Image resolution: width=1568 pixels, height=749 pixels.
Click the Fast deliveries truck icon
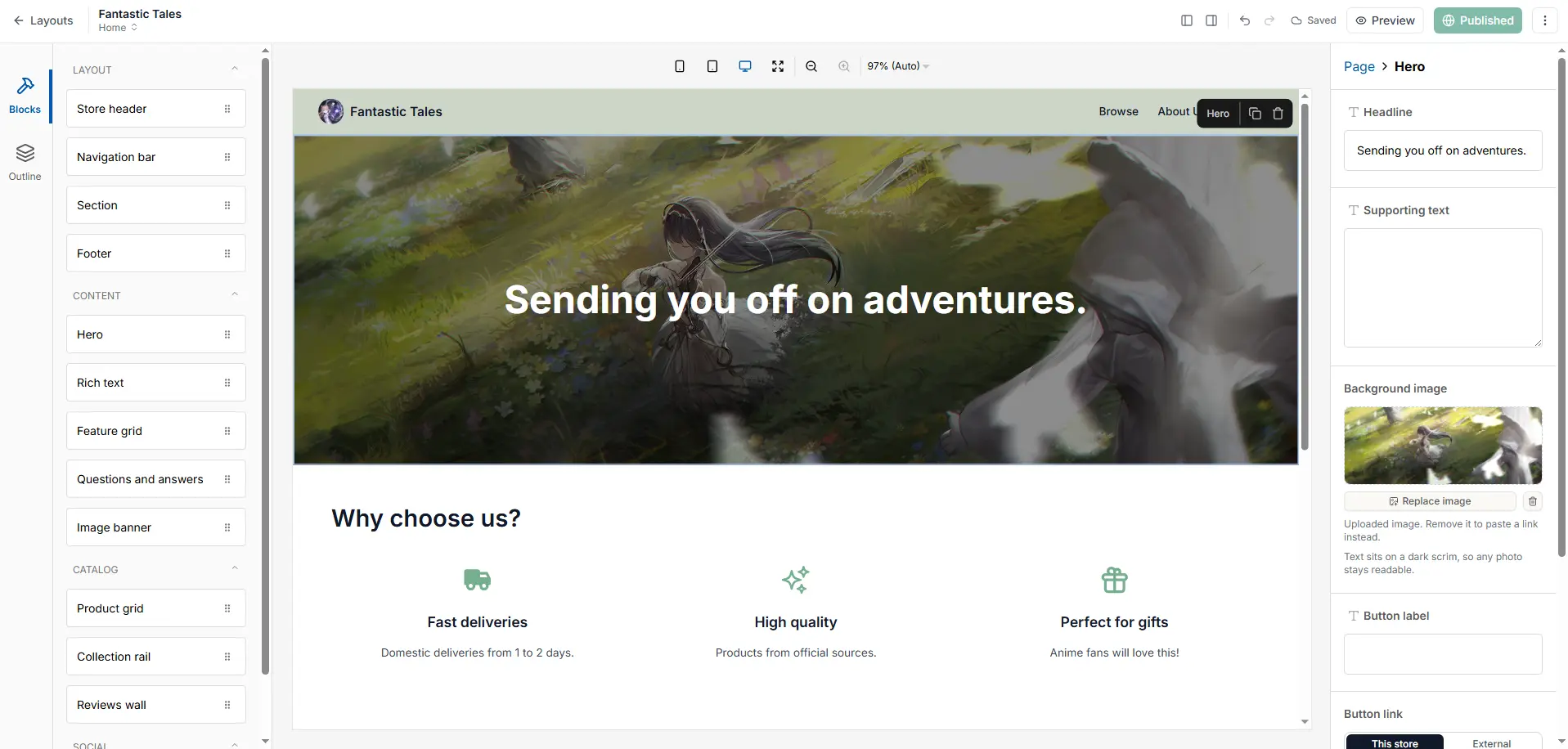(478, 580)
